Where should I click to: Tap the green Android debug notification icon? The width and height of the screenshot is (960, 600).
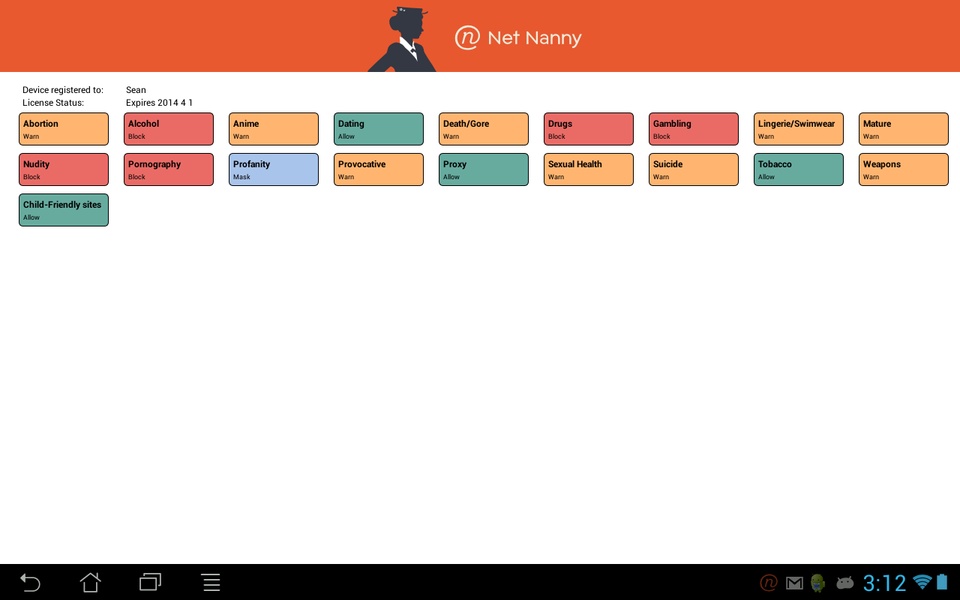click(x=817, y=583)
